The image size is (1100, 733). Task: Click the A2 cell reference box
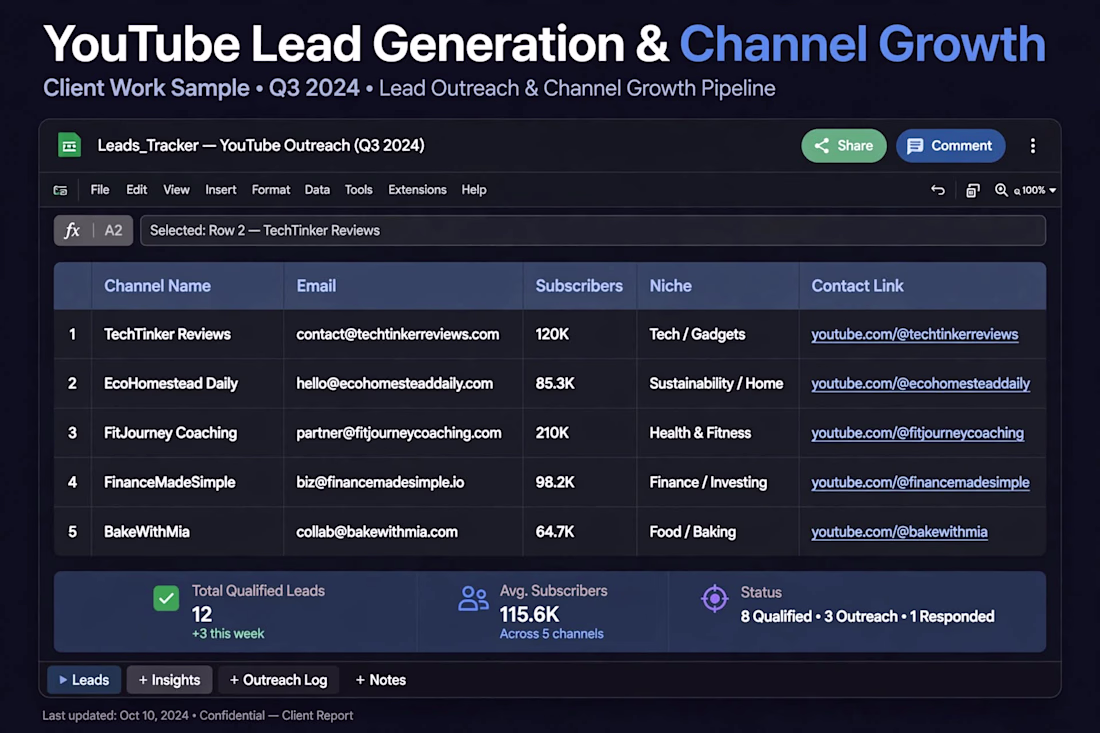coord(113,230)
